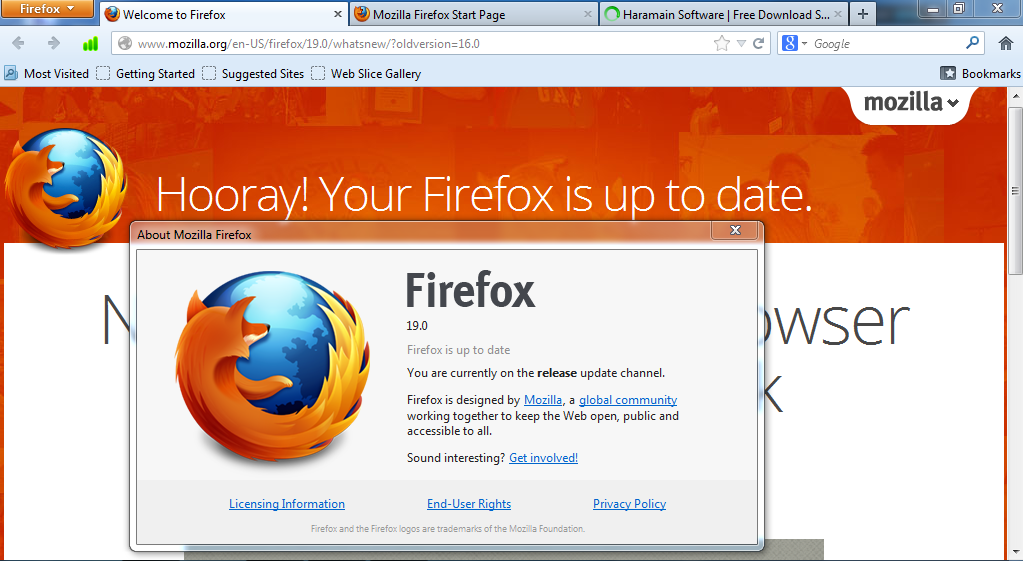
Task: Switch to the Welcome to Firefox tab
Action: [224, 14]
